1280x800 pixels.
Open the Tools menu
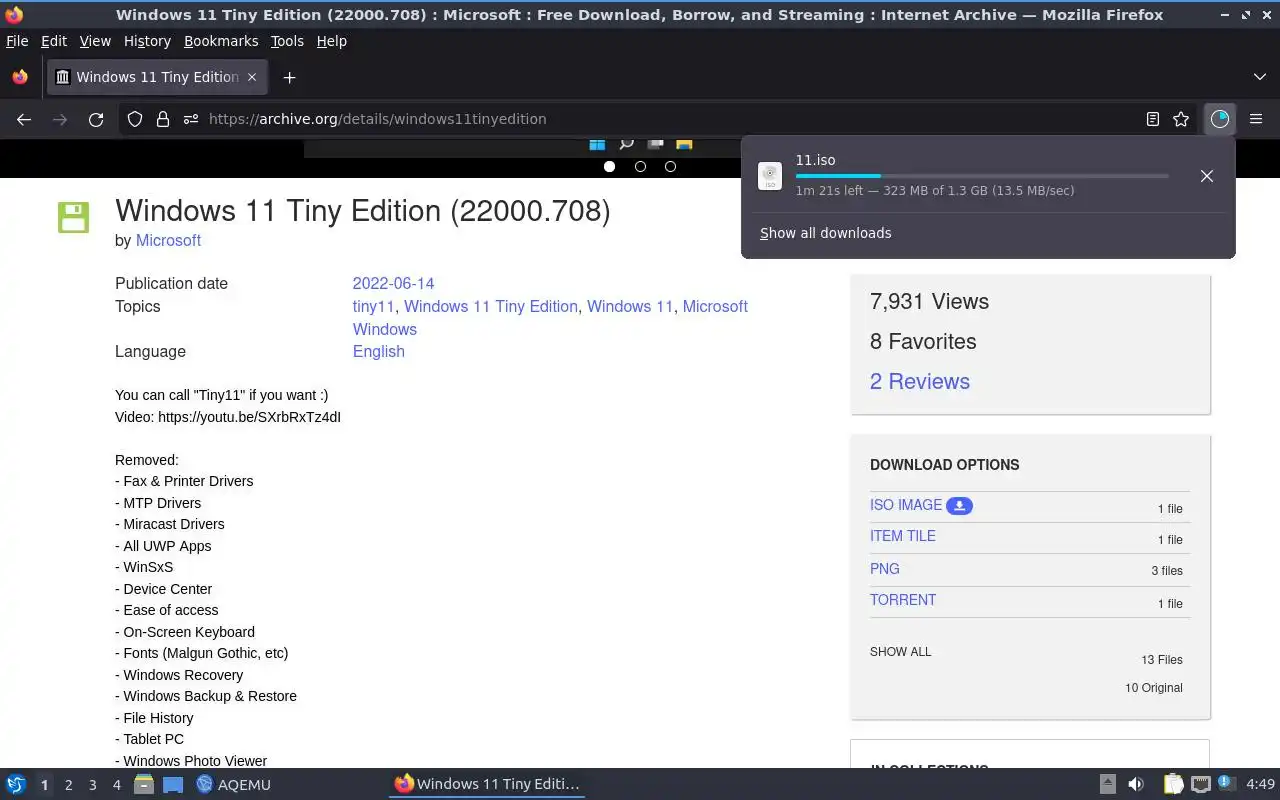287,41
